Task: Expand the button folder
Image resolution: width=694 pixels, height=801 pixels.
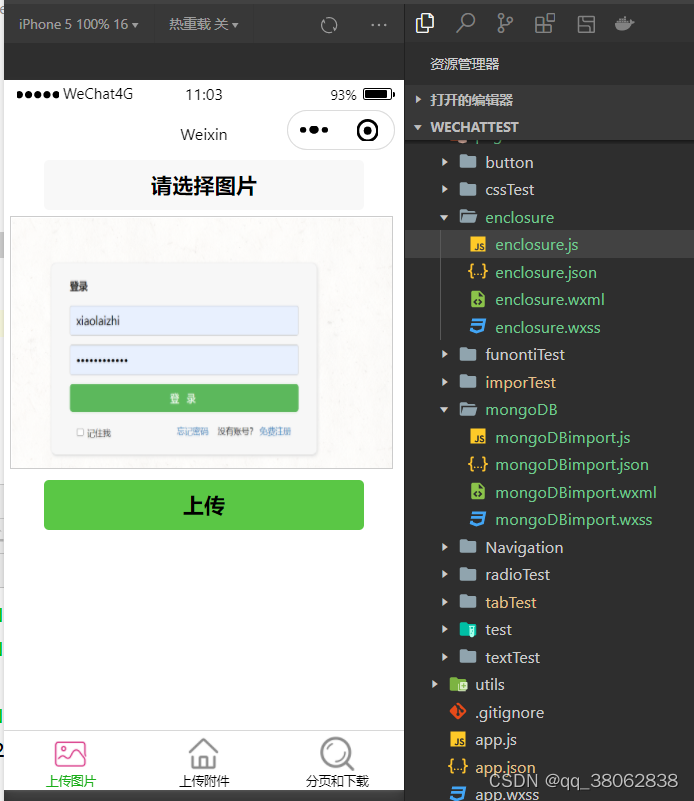Action: (x=549, y=162)
